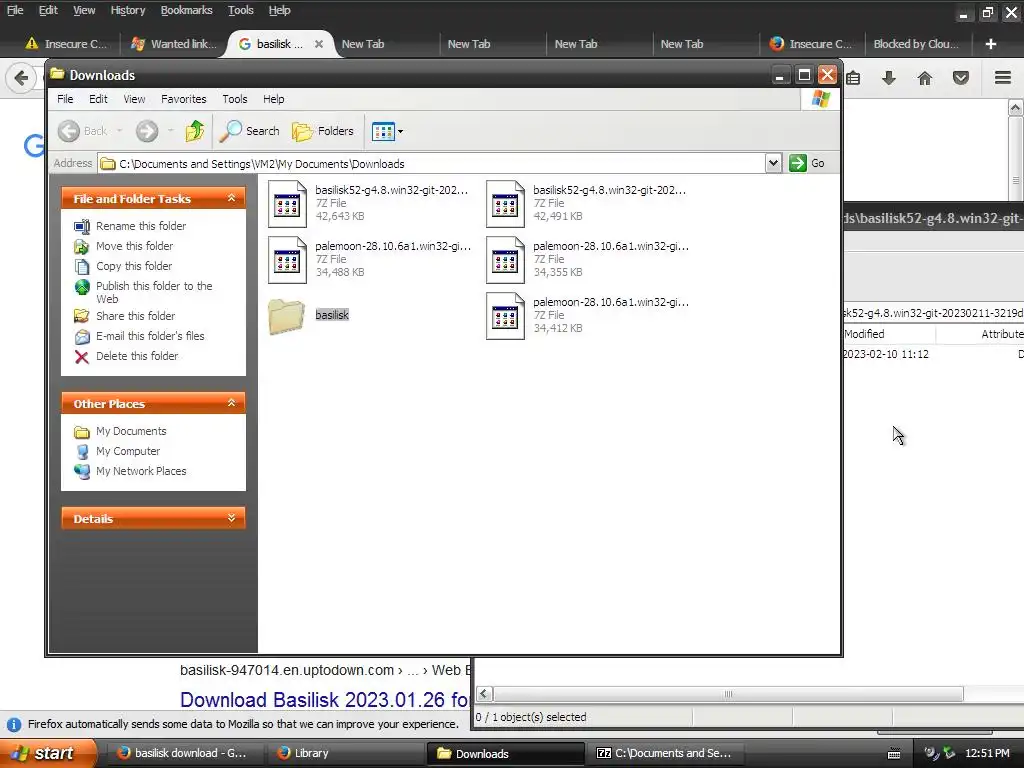Image resolution: width=1024 pixels, height=768 pixels.
Task: Expand the Details panel
Action: [231, 518]
